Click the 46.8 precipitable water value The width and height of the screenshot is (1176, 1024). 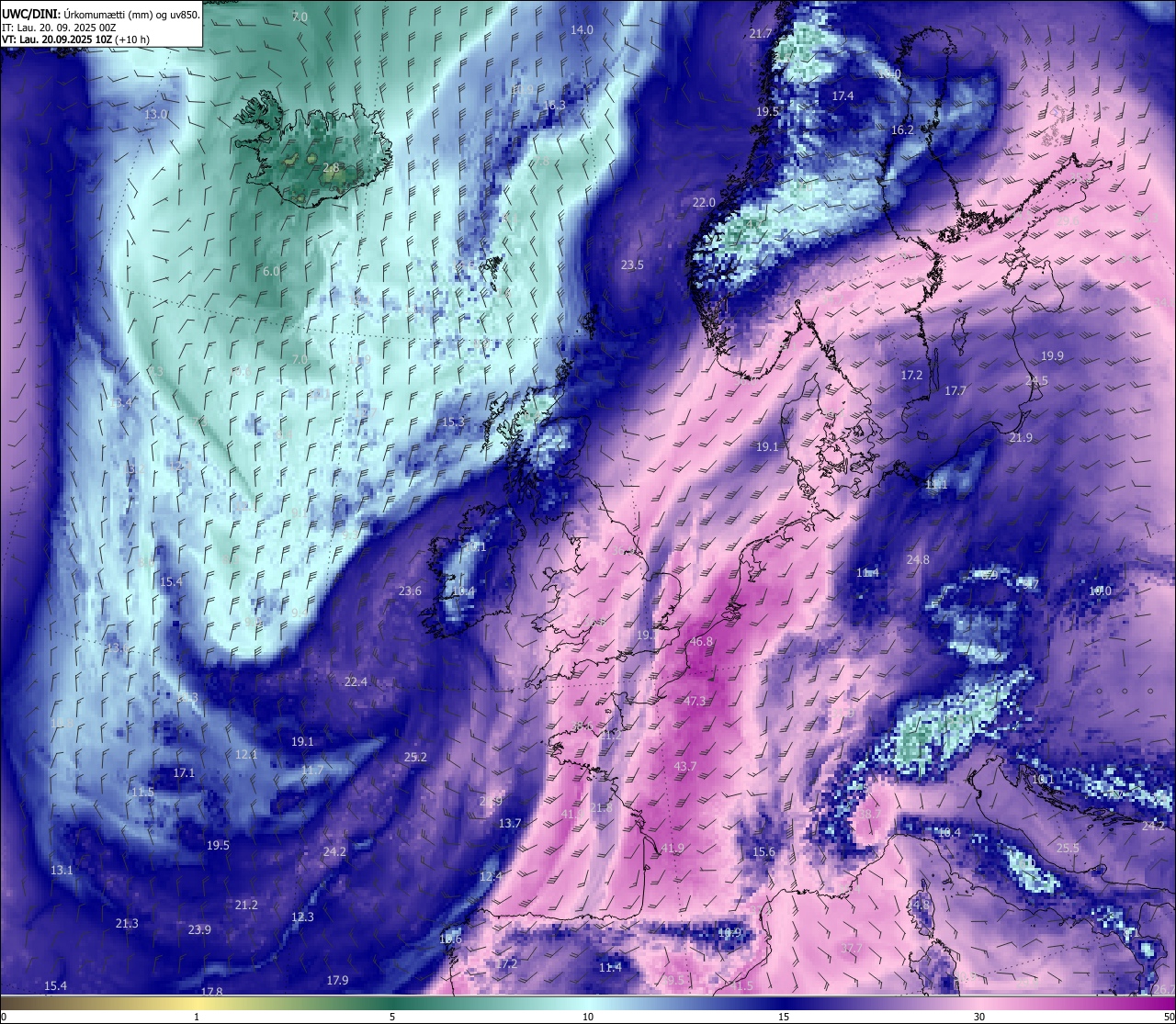pyautogui.click(x=701, y=641)
